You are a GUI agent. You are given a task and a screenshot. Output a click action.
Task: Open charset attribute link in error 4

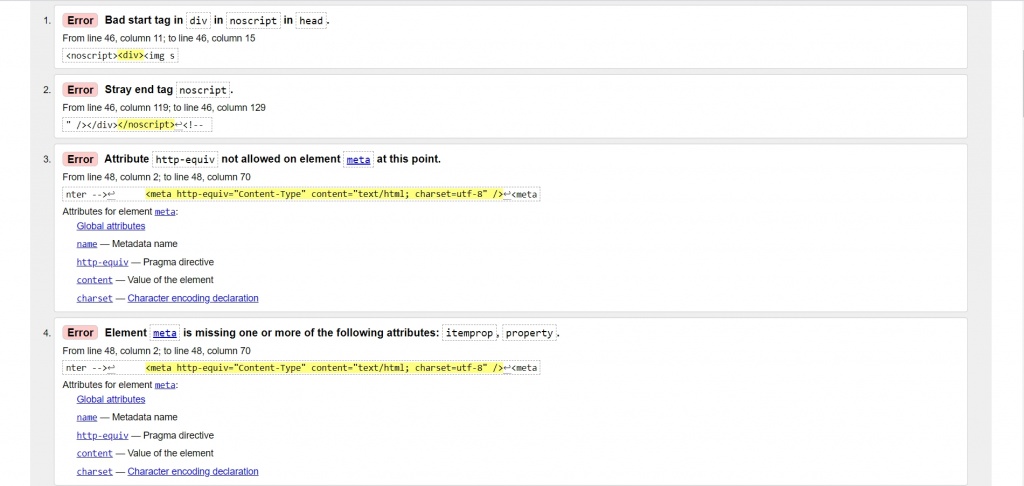[x=94, y=471]
